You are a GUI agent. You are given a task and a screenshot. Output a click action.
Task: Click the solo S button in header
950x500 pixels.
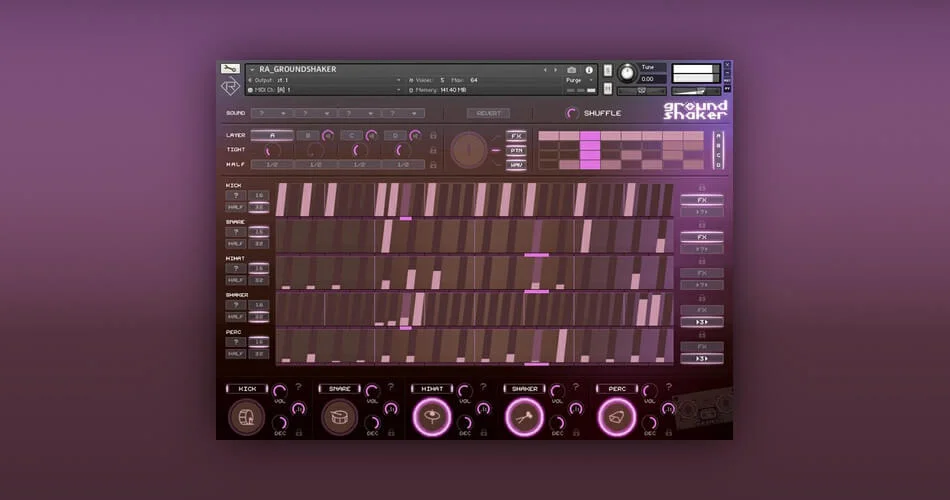click(608, 71)
